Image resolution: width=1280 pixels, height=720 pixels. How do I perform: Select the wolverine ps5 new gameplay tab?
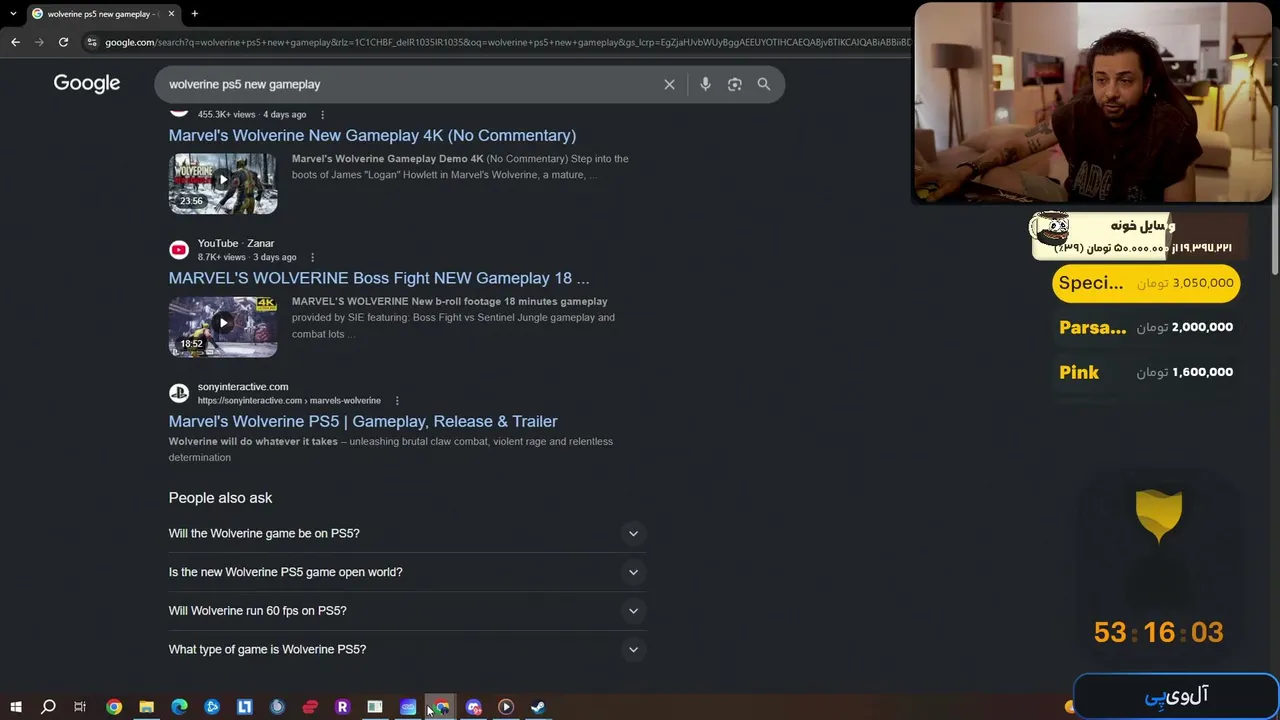pos(102,14)
